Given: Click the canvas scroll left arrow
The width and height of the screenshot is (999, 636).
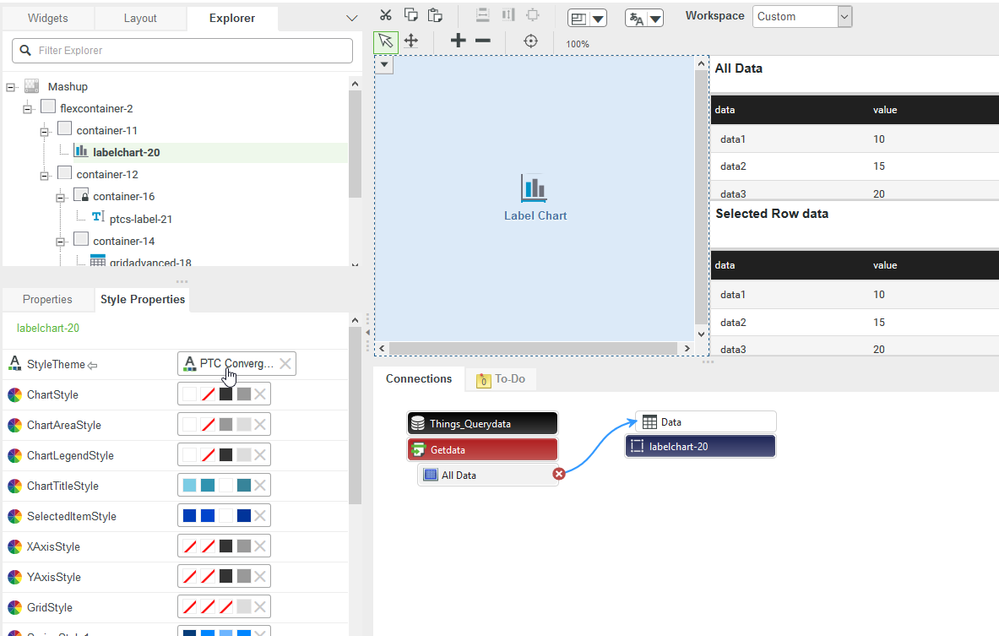Looking at the screenshot, I should 382,349.
